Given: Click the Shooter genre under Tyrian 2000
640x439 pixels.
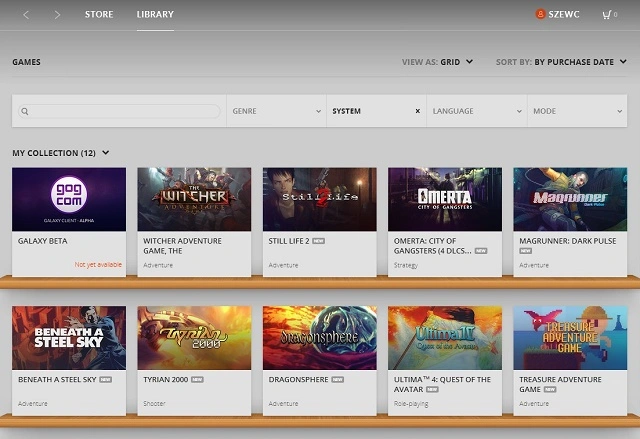Looking at the screenshot, I should click(x=154, y=404).
